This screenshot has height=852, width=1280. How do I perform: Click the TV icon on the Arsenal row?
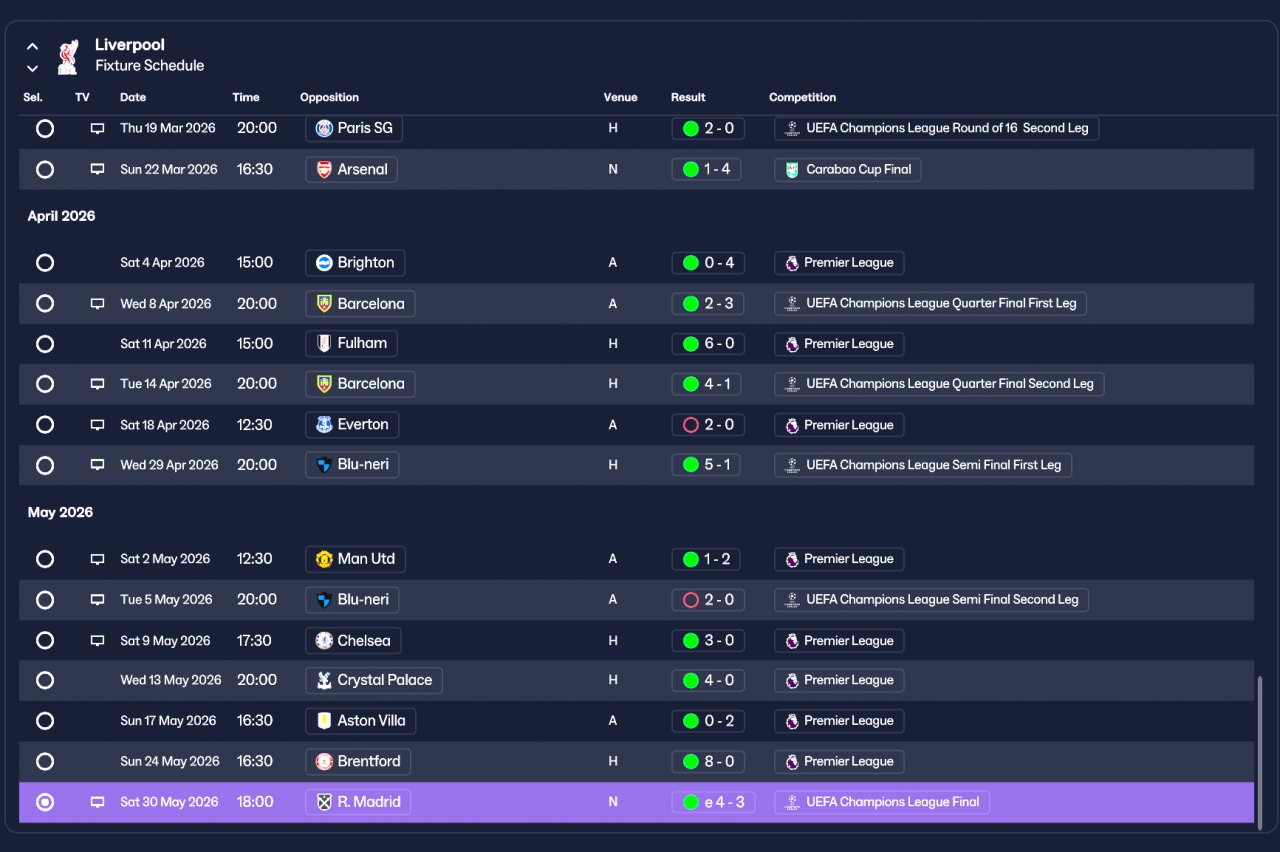pyautogui.click(x=97, y=169)
